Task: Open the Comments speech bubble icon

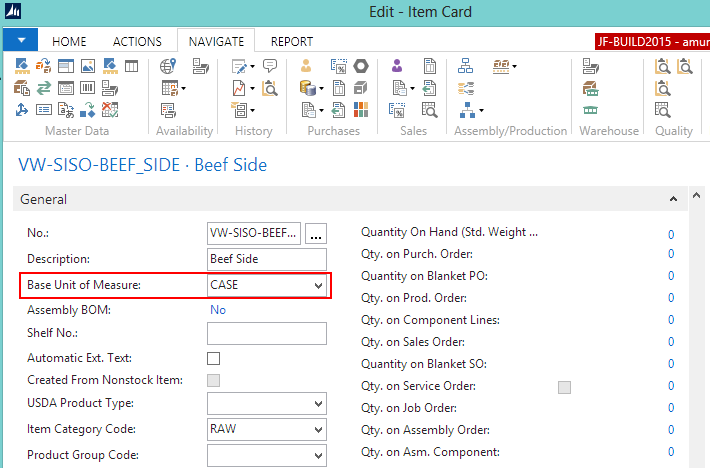Action: click(x=270, y=66)
